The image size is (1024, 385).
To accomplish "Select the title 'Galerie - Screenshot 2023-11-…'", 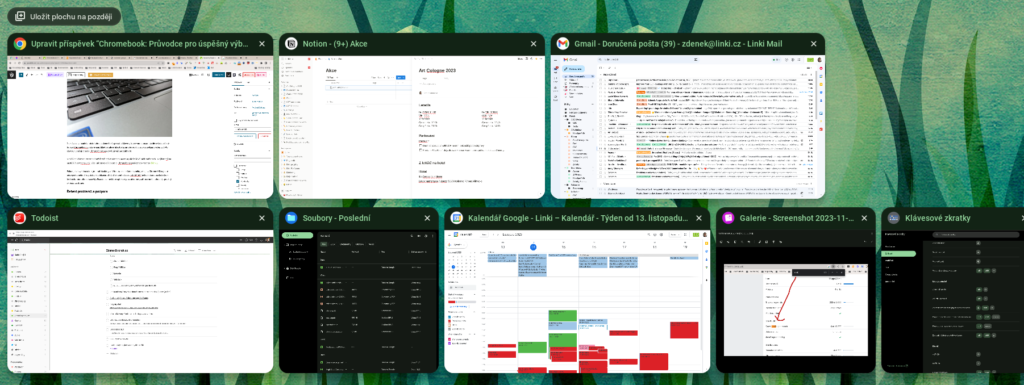I will coord(796,218).
